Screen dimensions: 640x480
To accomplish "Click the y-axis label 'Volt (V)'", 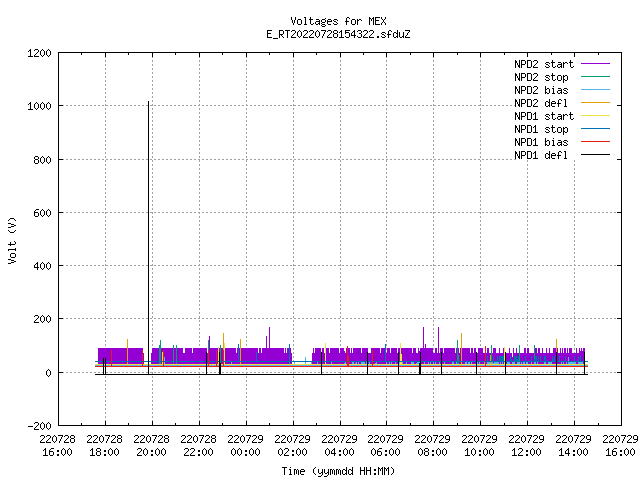I will 13,241.
